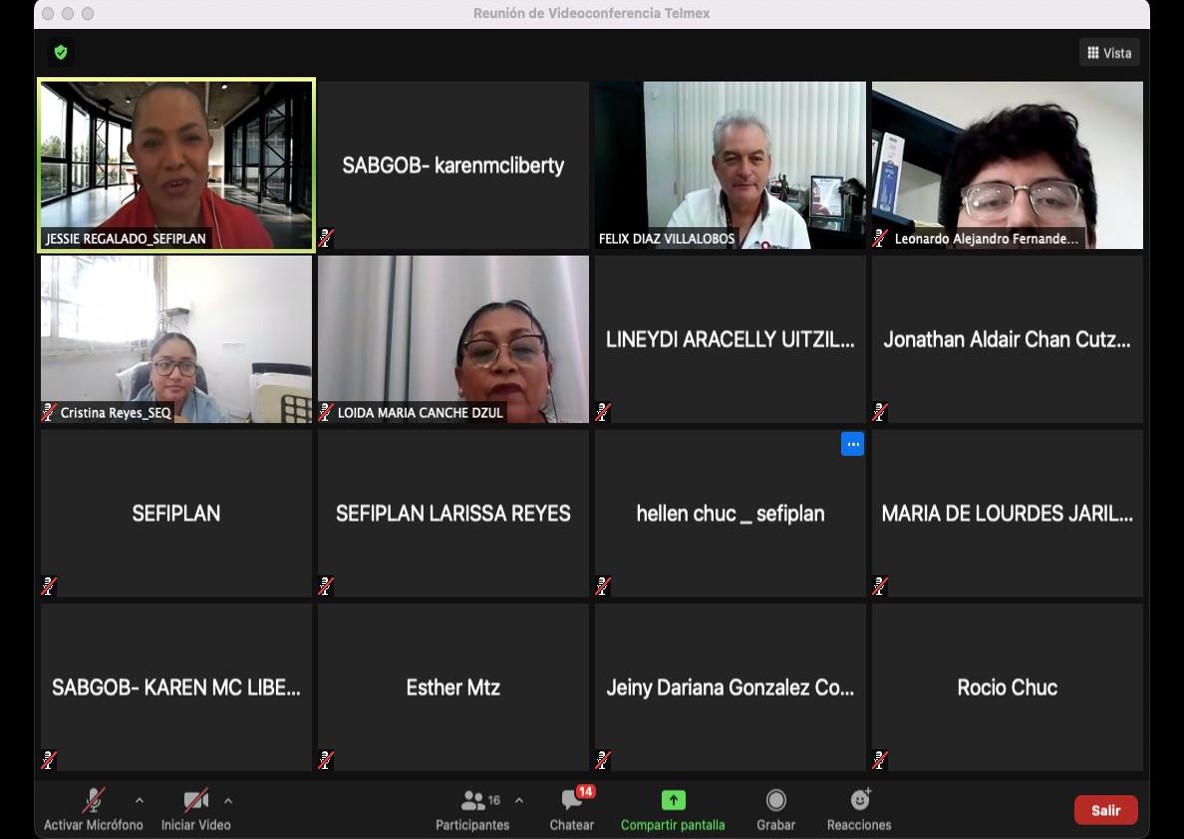Image resolution: width=1184 pixels, height=839 pixels.
Task: Click muted mic icon on LOIDA MARIA CANCHE tile
Action: tap(326, 412)
